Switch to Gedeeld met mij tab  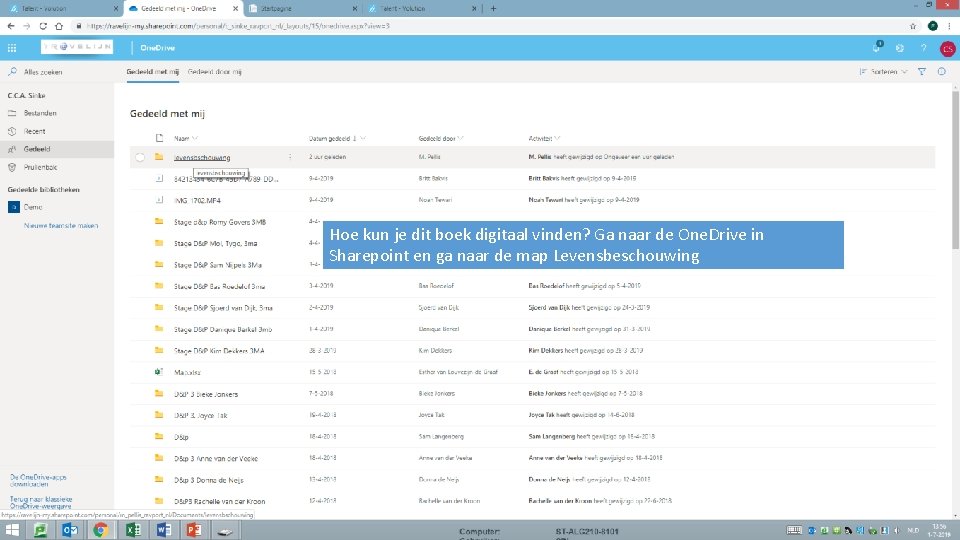(x=152, y=72)
